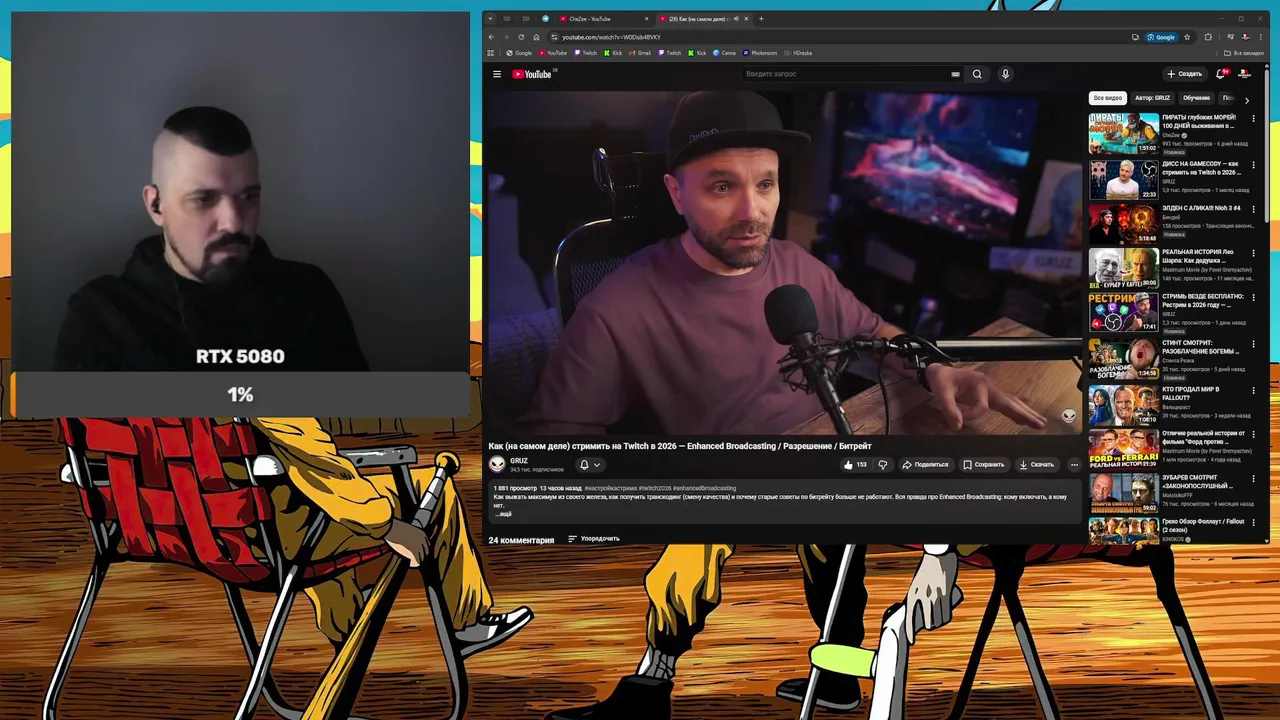Open РЕАЛЬНАЯ ИСТОРИЯ Лио Шарпа video thumbnail

(x=1123, y=268)
